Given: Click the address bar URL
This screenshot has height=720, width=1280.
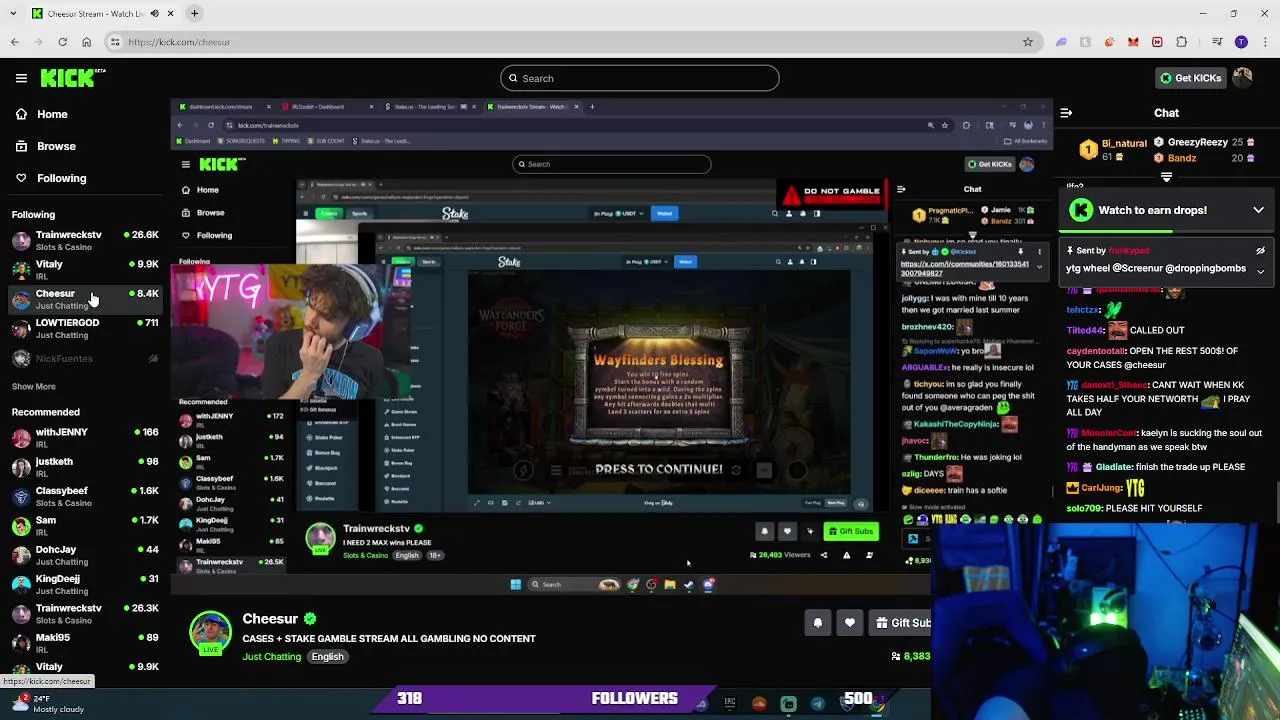Looking at the screenshot, I should pyautogui.click(x=179, y=42).
